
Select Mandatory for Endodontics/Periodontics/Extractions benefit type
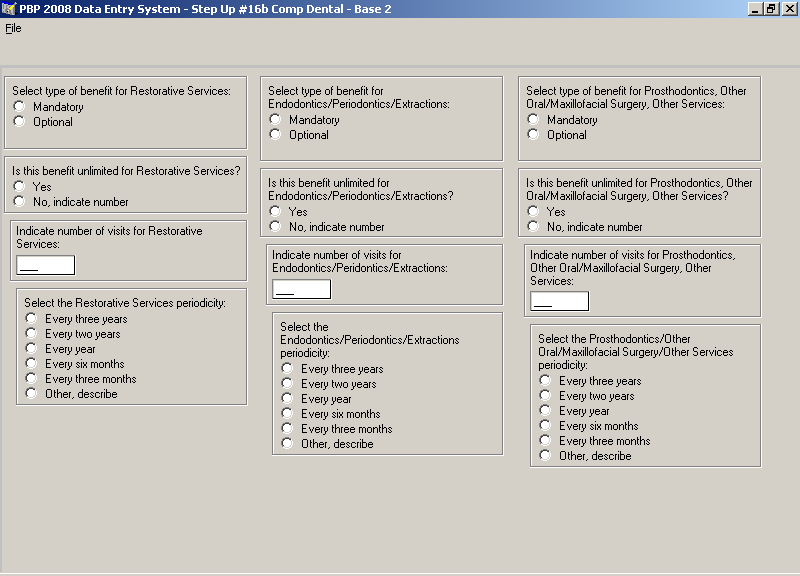[x=276, y=119]
